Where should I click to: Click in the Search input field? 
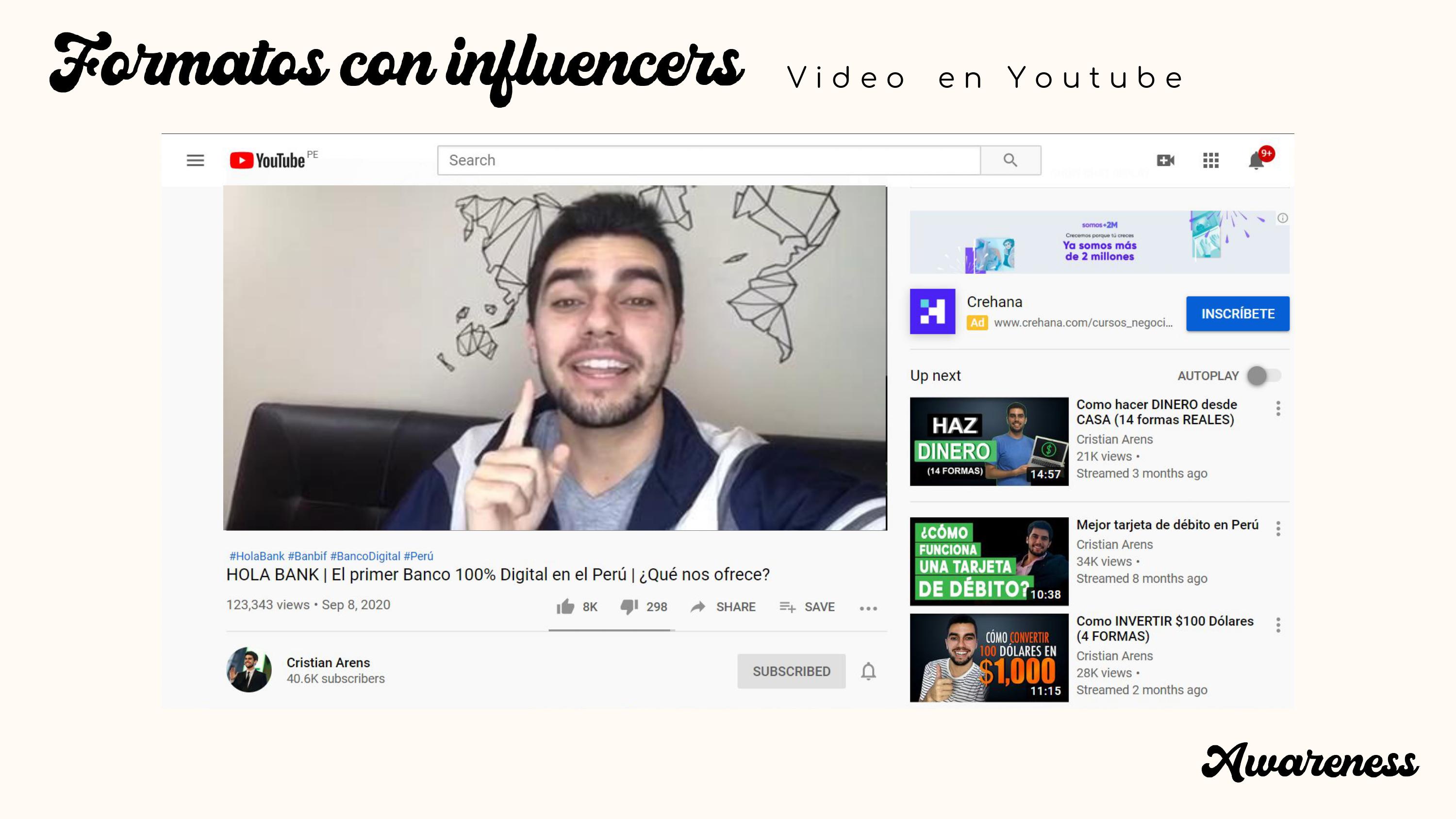[709, 161]
